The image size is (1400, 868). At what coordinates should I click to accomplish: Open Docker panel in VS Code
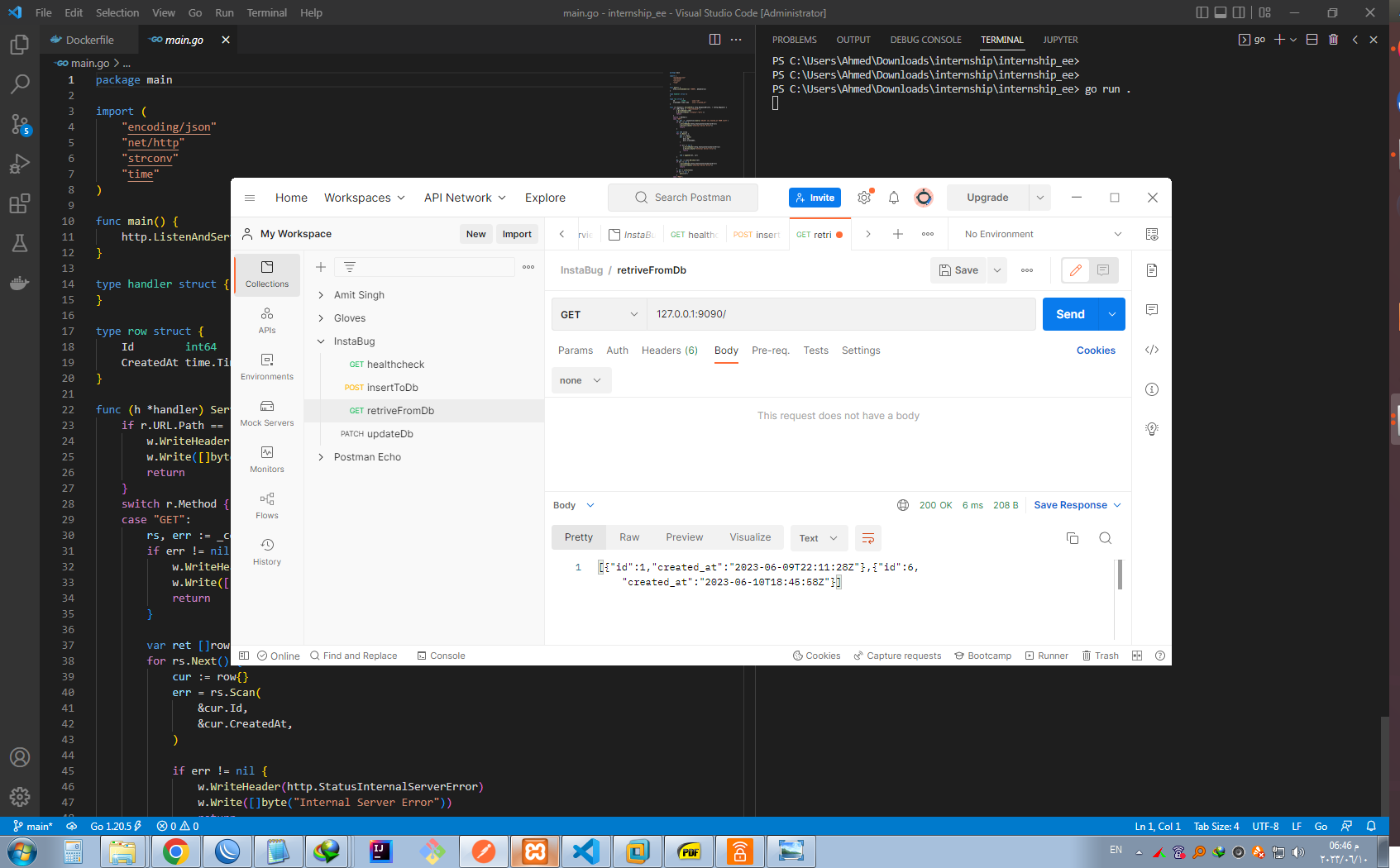coord(20,283)
